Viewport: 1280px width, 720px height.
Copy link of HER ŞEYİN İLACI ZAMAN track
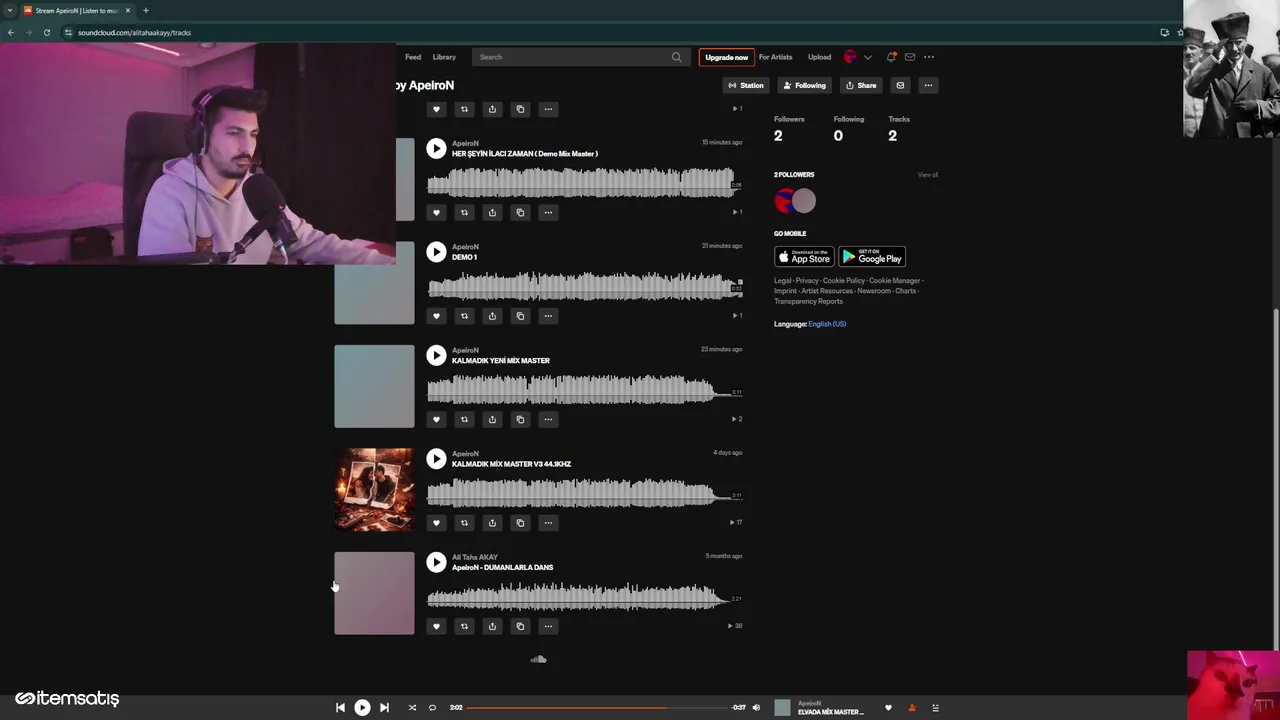point(520,212)
